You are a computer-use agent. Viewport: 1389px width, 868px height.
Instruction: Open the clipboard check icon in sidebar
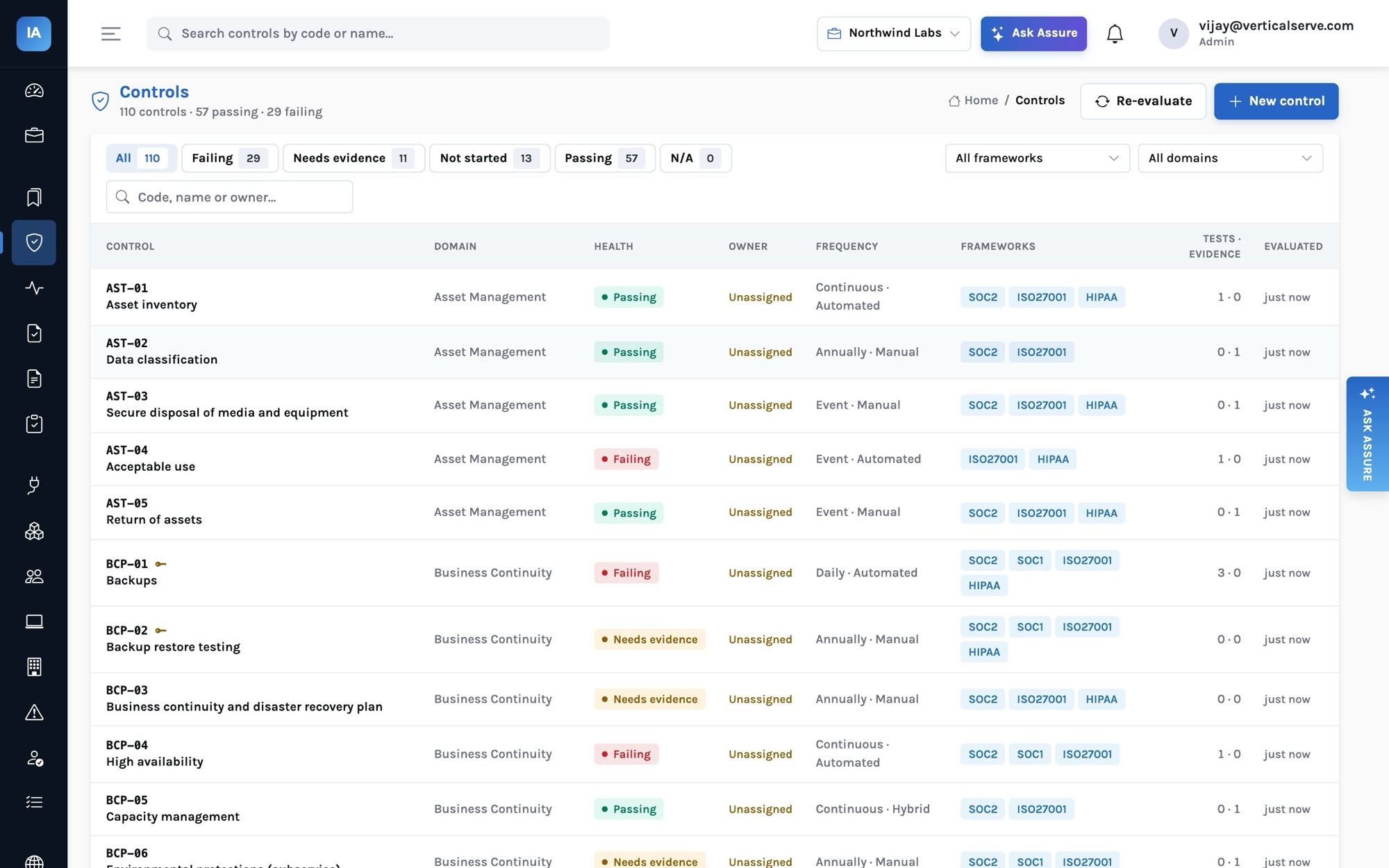click(34, 424)
